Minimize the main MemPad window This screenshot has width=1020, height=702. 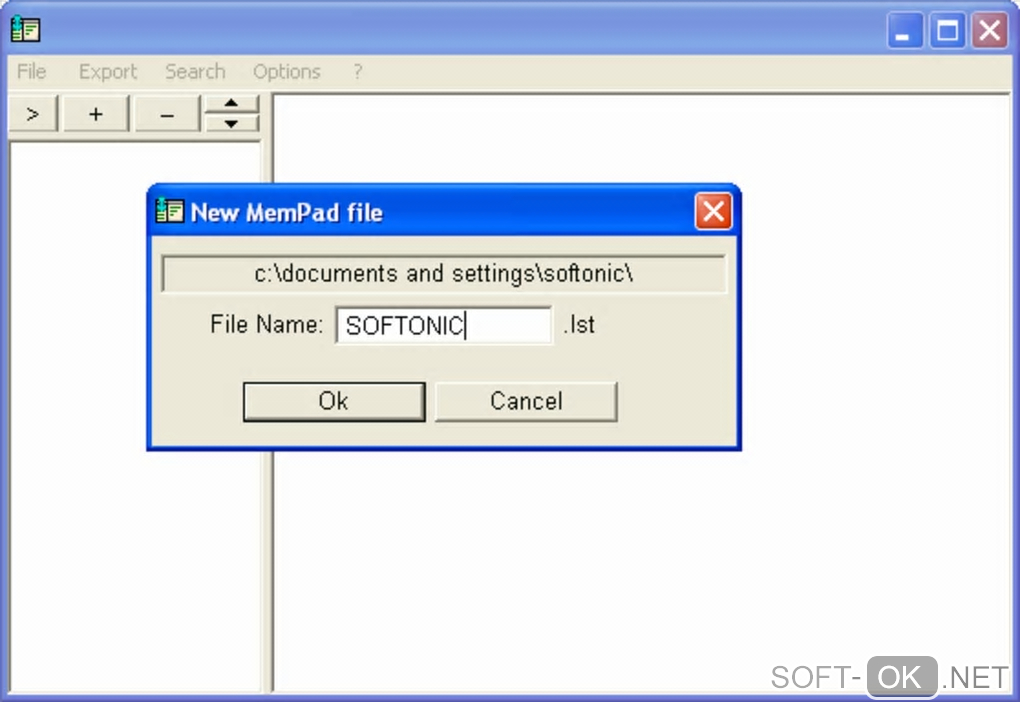(905, 30)
